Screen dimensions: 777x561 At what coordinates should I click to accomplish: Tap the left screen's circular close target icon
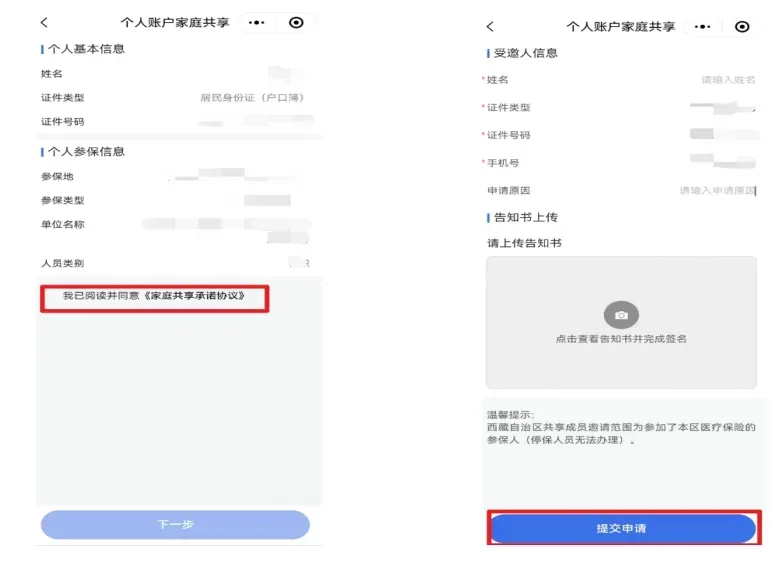(x=296, y=22)
